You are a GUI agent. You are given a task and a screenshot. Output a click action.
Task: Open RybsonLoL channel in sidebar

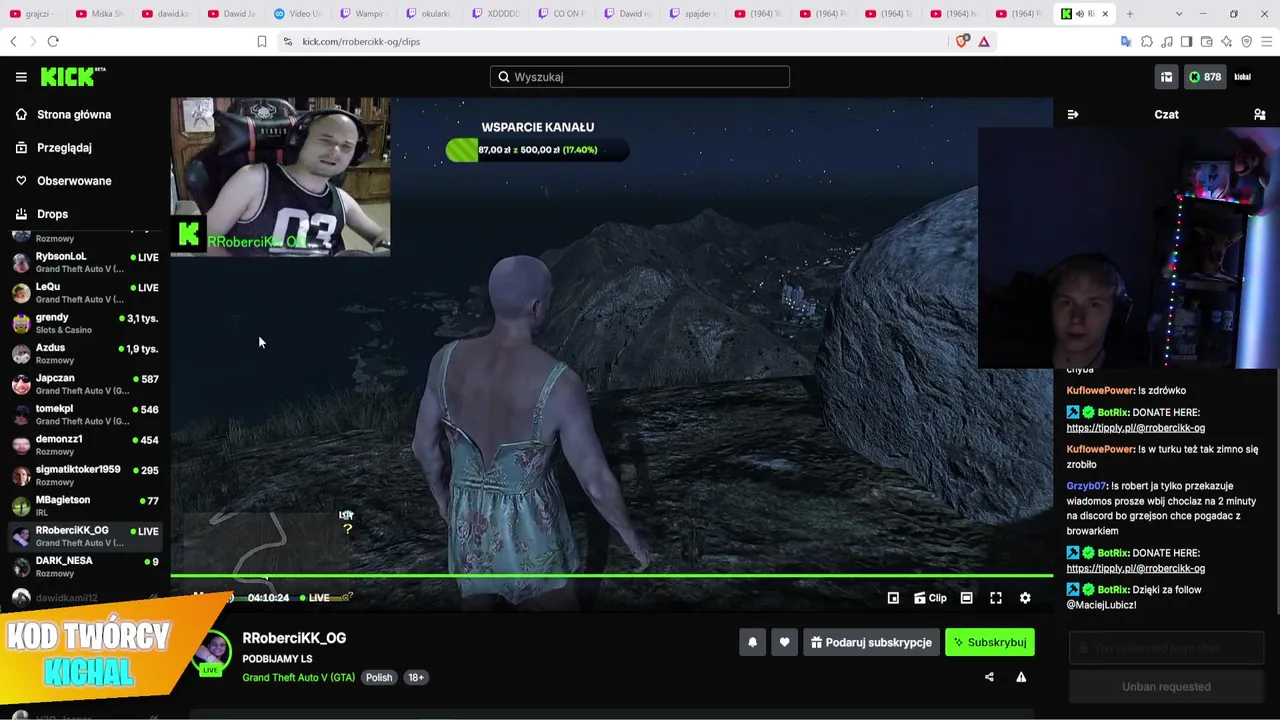coord(85,262)
